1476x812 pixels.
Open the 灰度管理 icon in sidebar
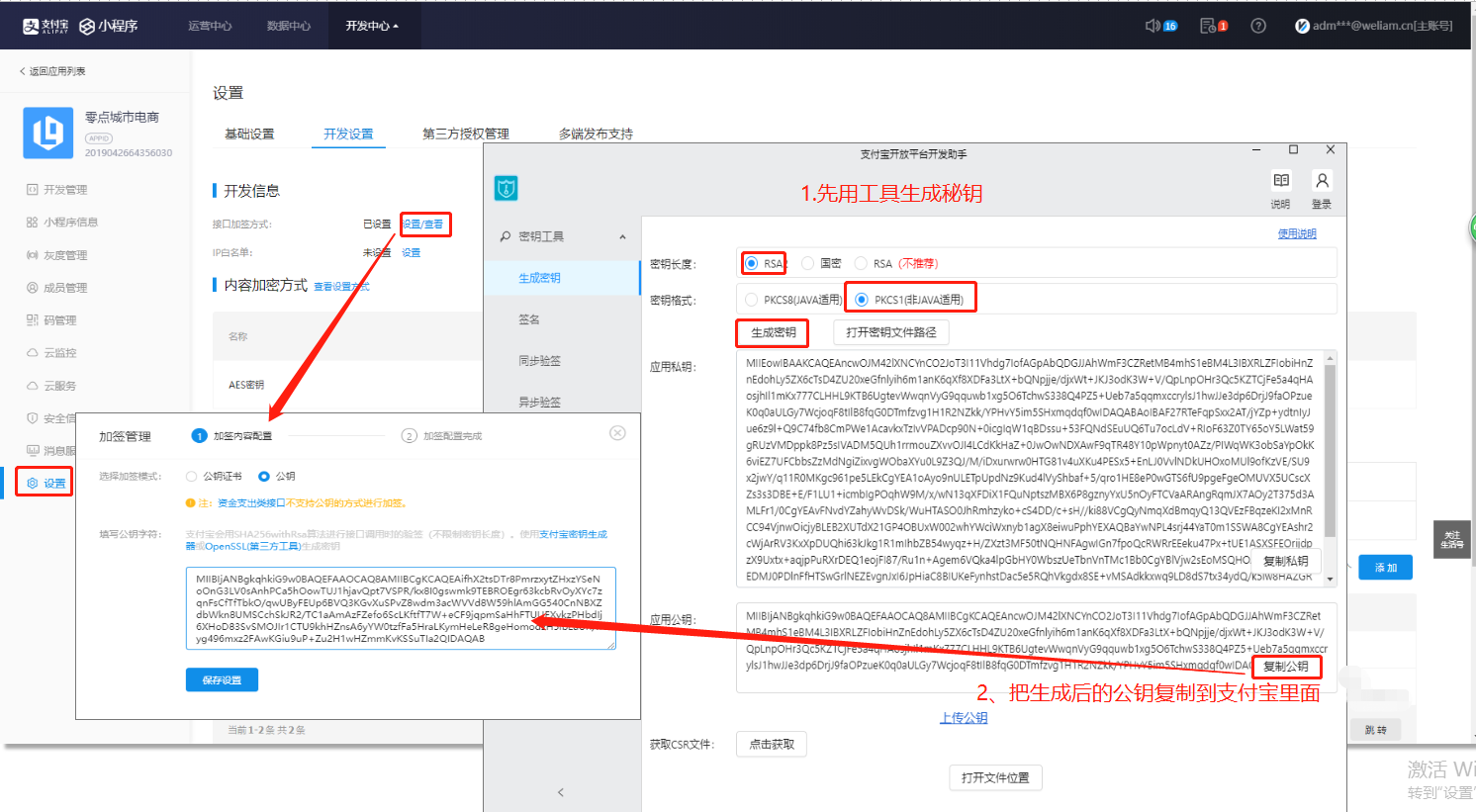(32, 254)
